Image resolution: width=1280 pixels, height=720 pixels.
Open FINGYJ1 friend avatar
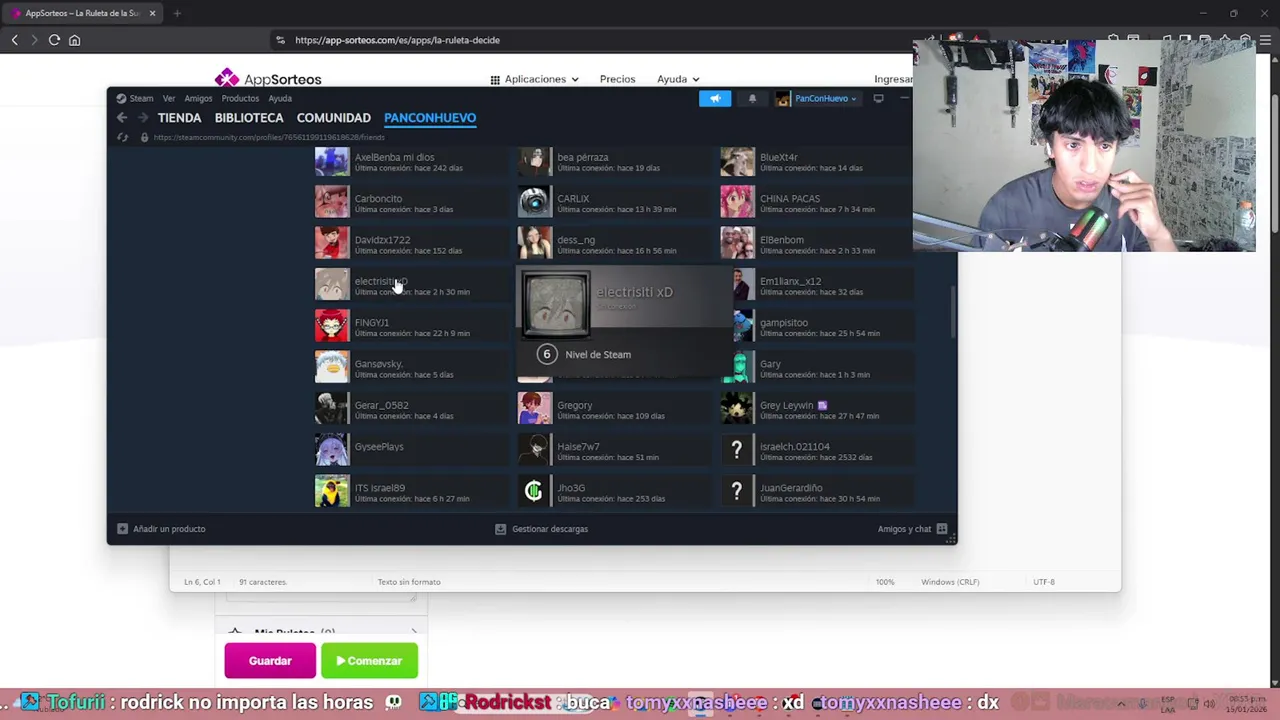tap(332, 326)
